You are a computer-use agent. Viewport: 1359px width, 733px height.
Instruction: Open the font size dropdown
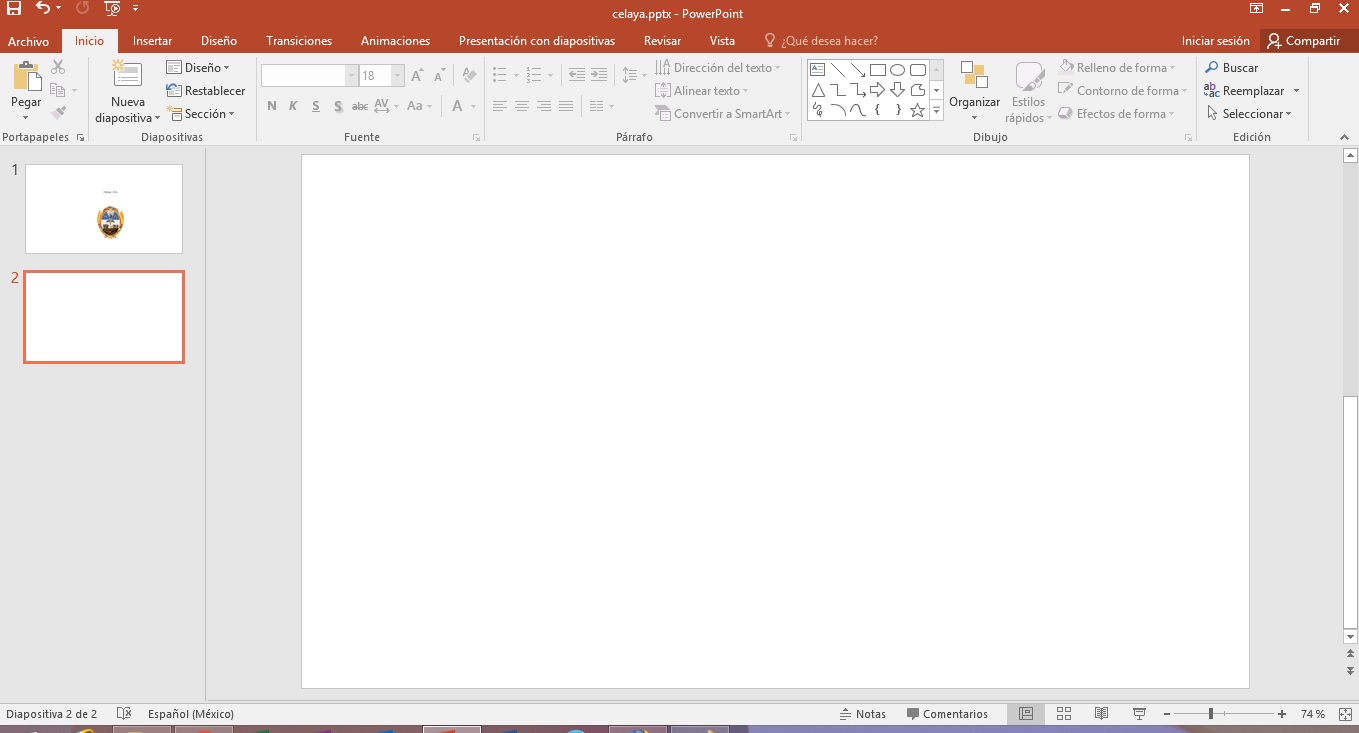[398, 76]
